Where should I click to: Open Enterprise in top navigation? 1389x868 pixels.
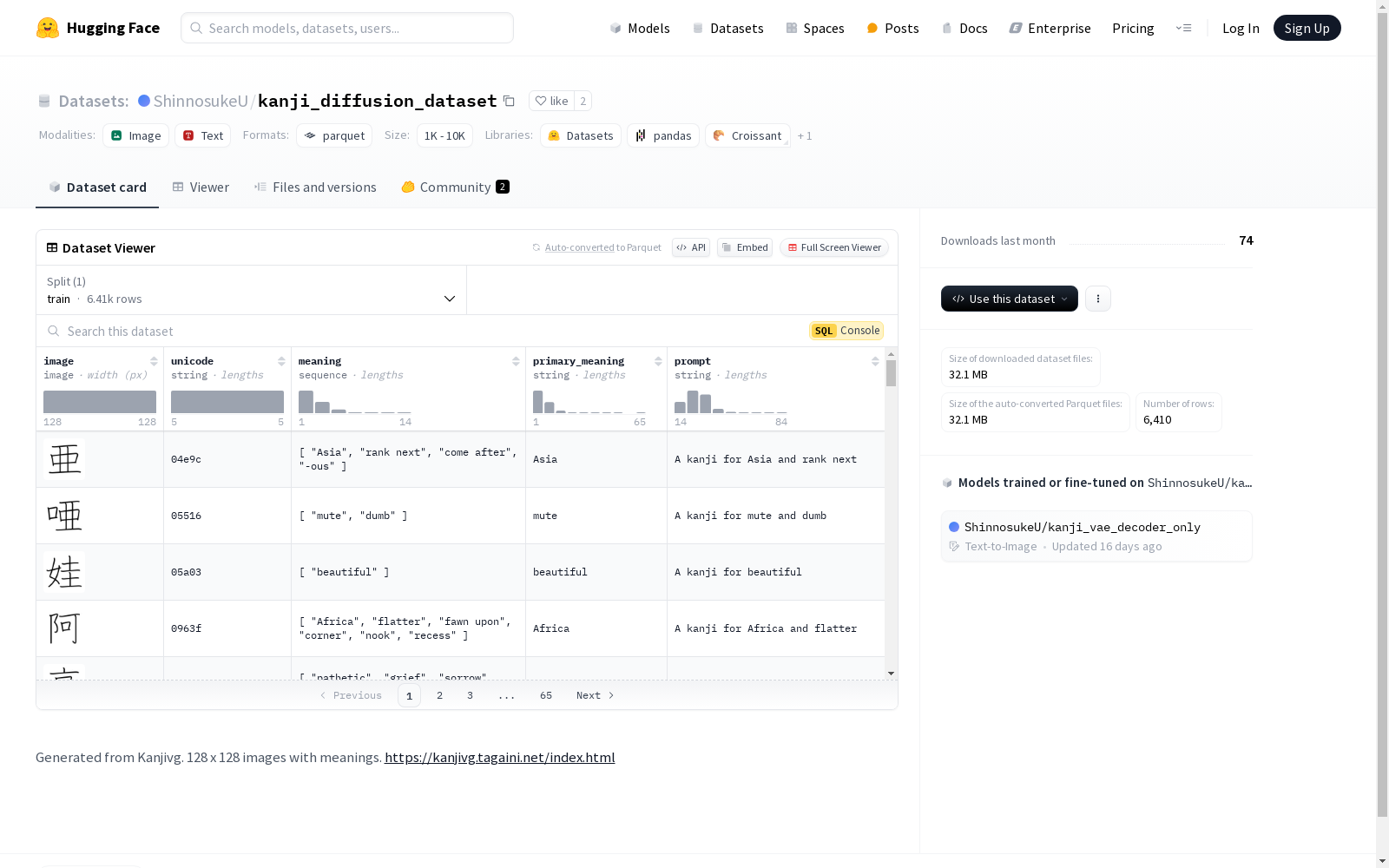pyautogui.click(x=1050, y=28)
